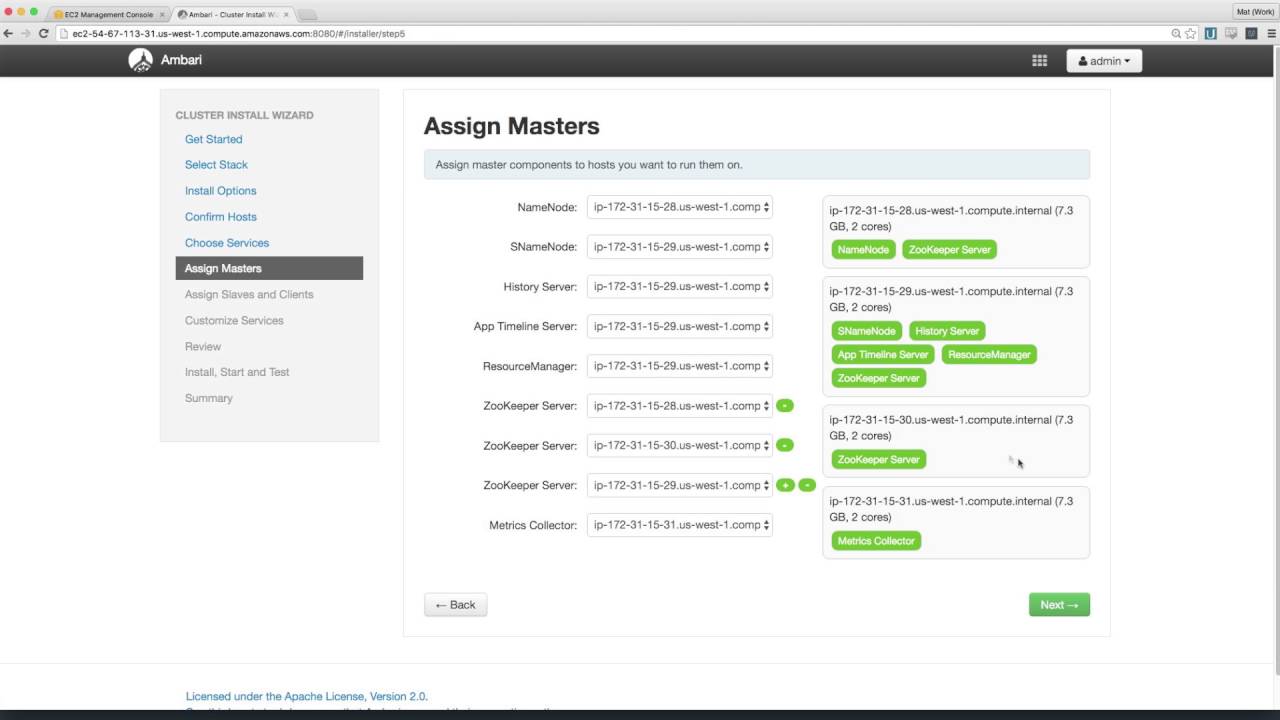Screen dimensions: 1280x720
Task: Open the App Timeline Server host dropdown
Action: tap(680, 326)
